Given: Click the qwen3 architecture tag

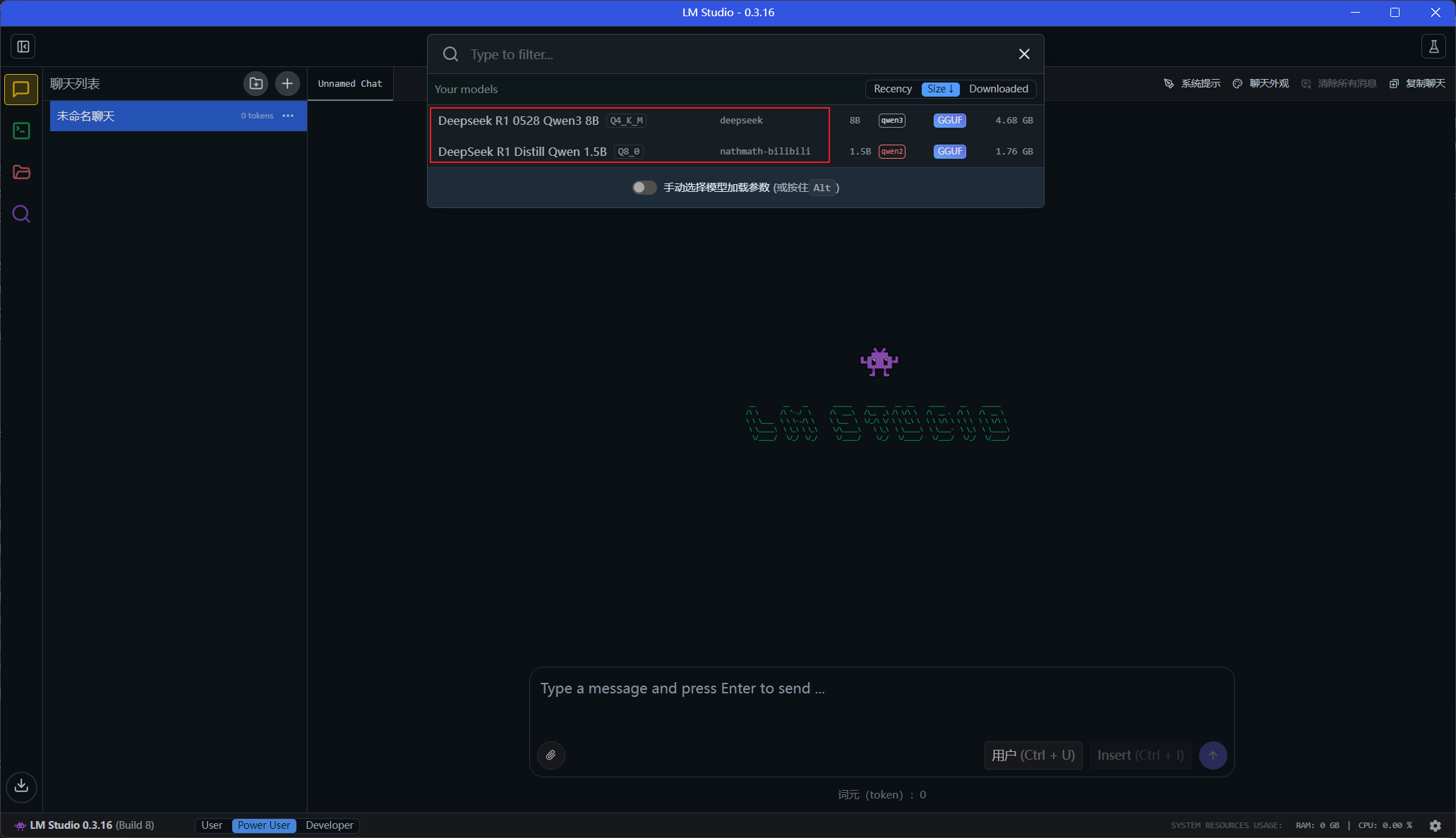Looking at the screenshot, I should [892, 121].
